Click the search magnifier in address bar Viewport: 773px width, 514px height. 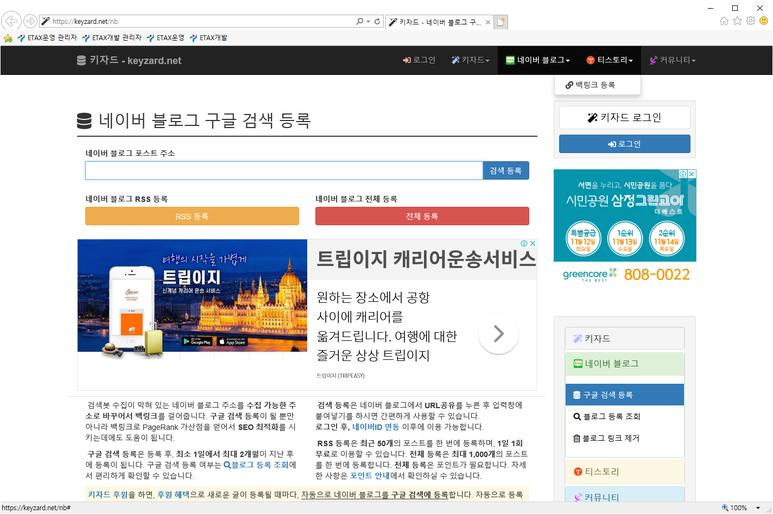pyautogui.click(x=359, y=21)
